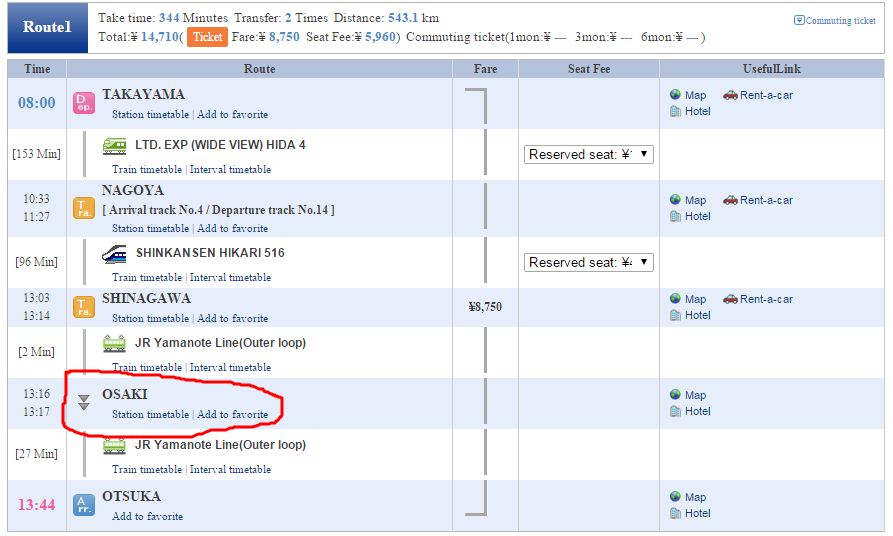The height and width of the screenshot is (536, 893).
Task: Click the LTD. EXP (WIDE VIEW) HIDA 4 name
Action: pyautogui.click(x=220, y=145)
